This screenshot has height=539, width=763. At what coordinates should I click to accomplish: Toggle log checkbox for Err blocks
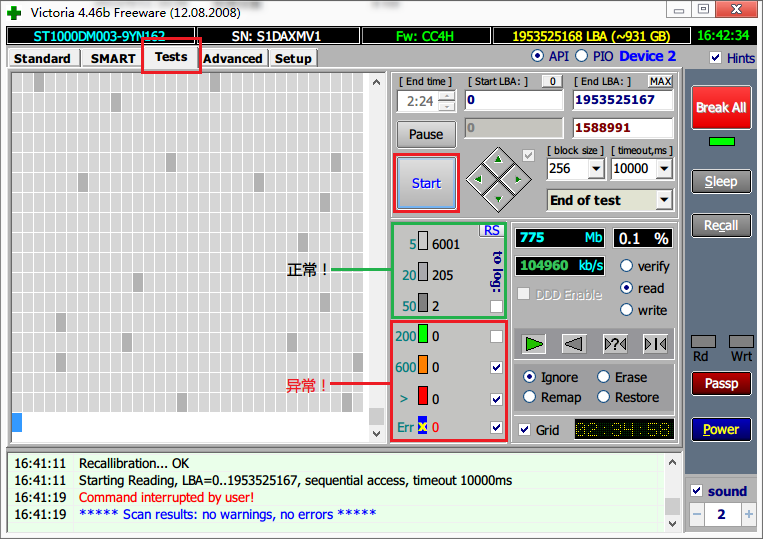click(496, 427)
